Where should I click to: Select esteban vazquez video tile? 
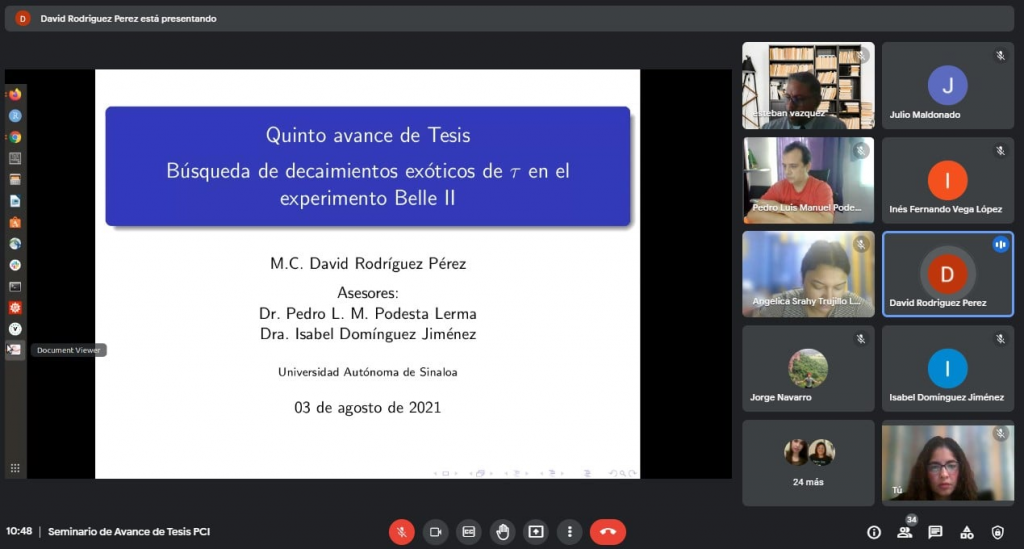pos(808,86)
